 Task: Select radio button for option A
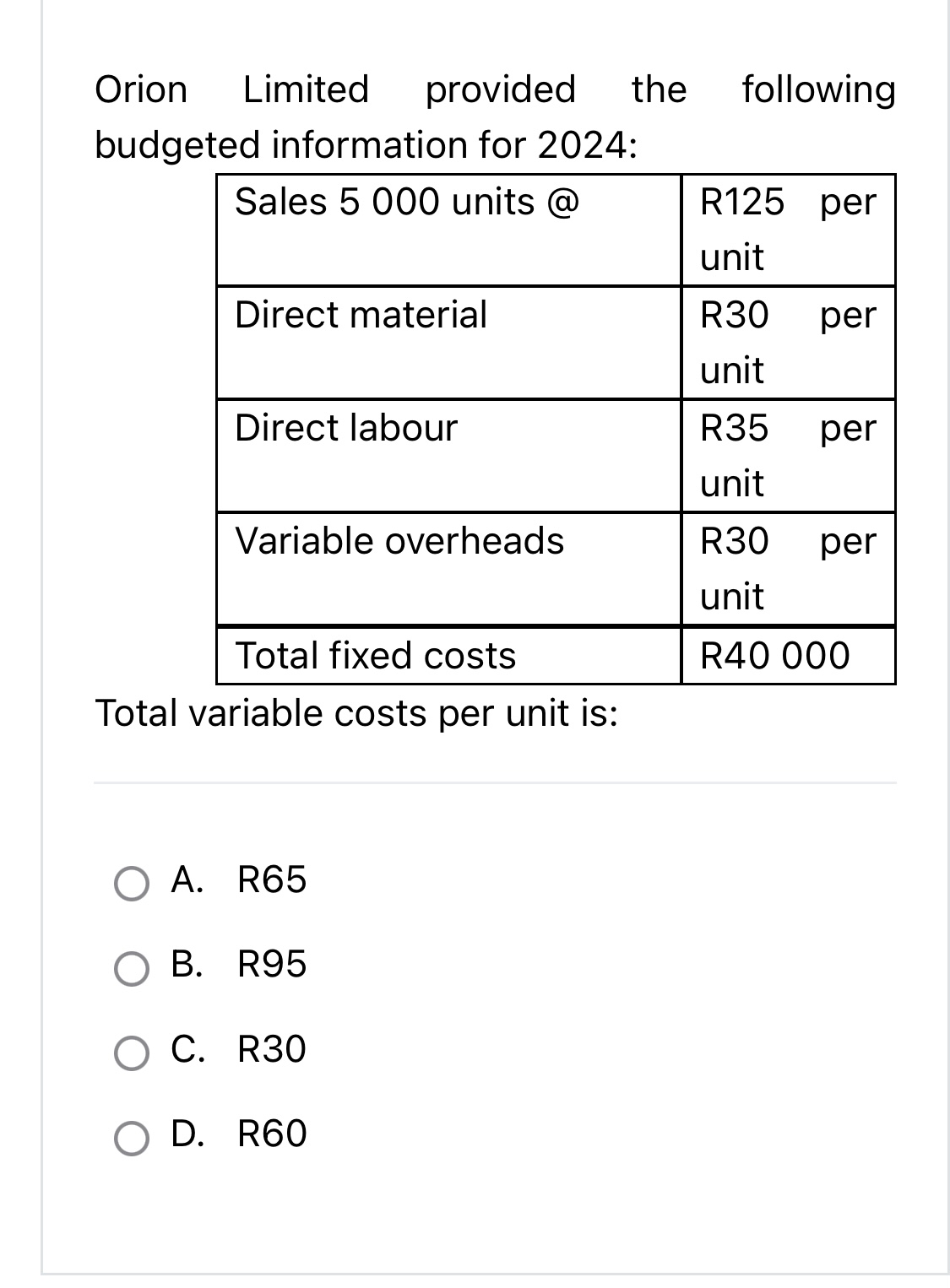click(x=132, y=884)
